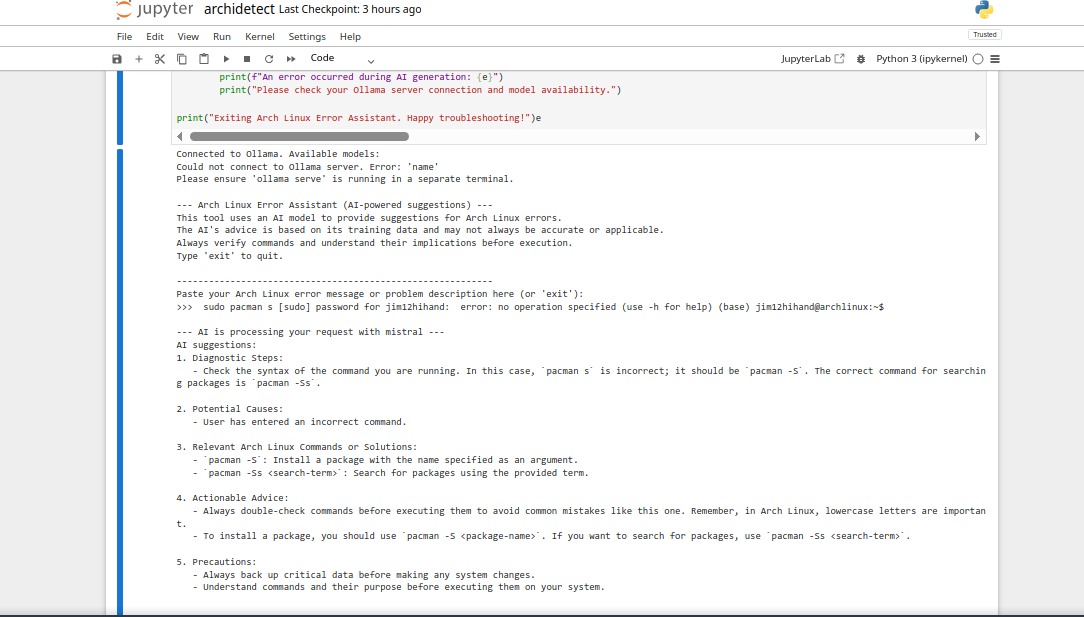Viewport: 1084px width, 617px height.
Task: Click the blue collapse bar beside the code cell
Action: point(120,107)
